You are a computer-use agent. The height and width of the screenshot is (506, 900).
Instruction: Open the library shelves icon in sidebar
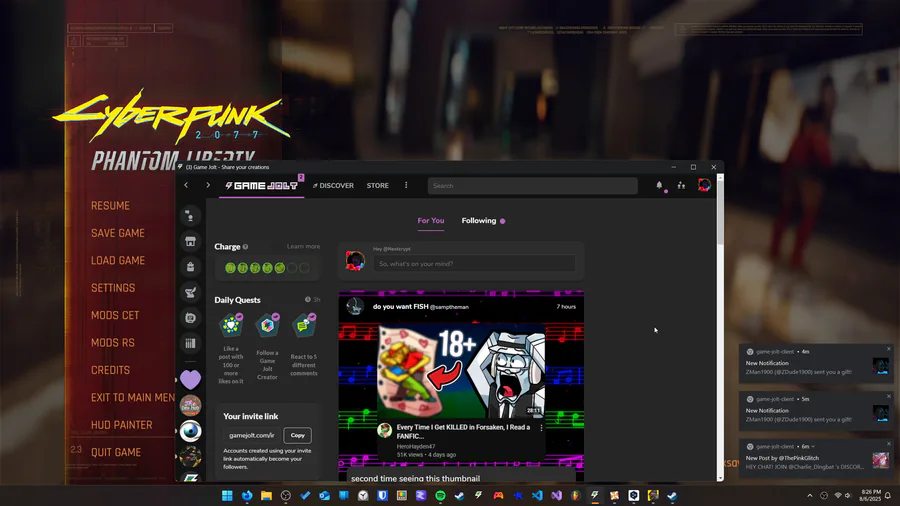pos(191,343)
